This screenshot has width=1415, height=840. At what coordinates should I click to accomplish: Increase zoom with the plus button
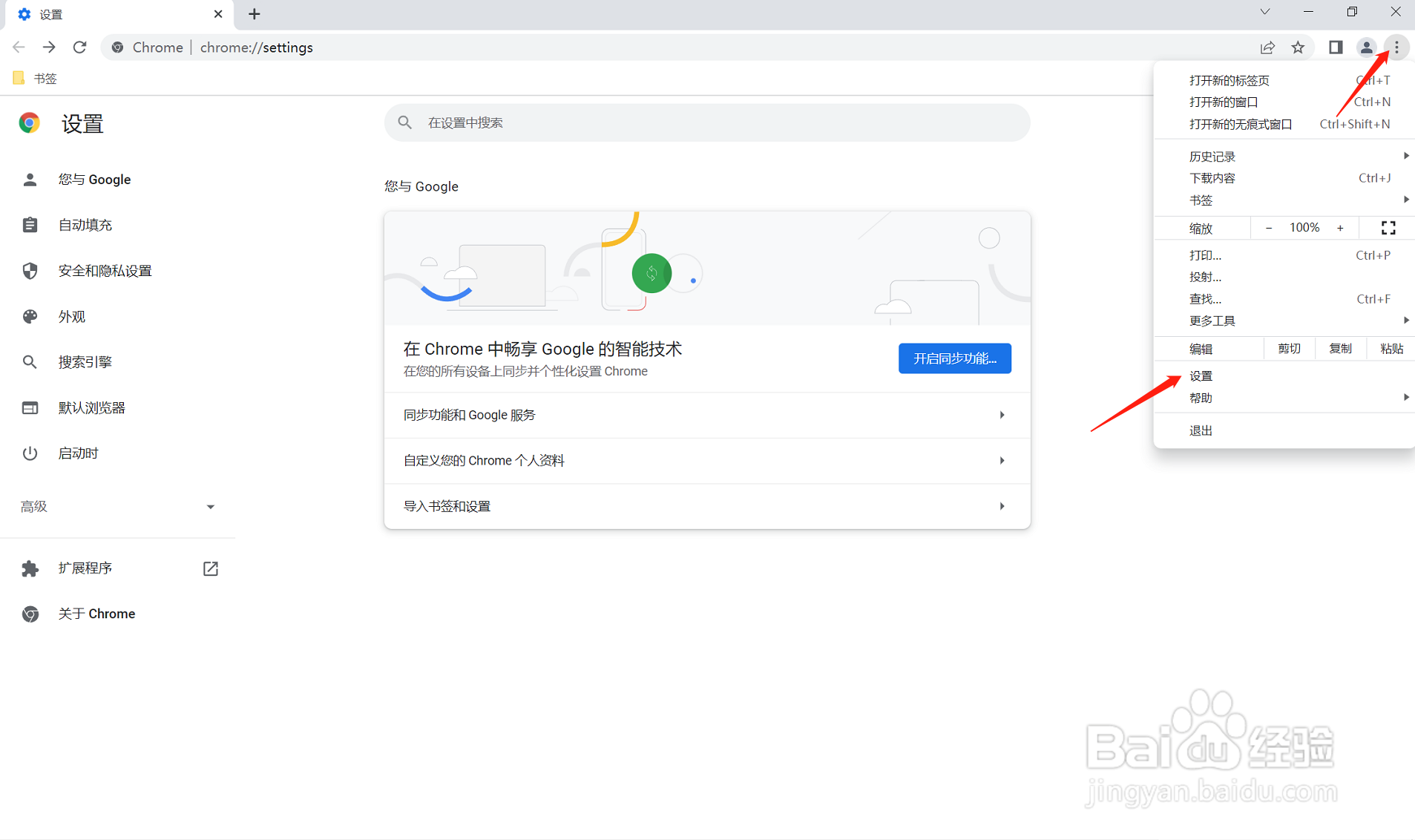[x=1340, y=228]
